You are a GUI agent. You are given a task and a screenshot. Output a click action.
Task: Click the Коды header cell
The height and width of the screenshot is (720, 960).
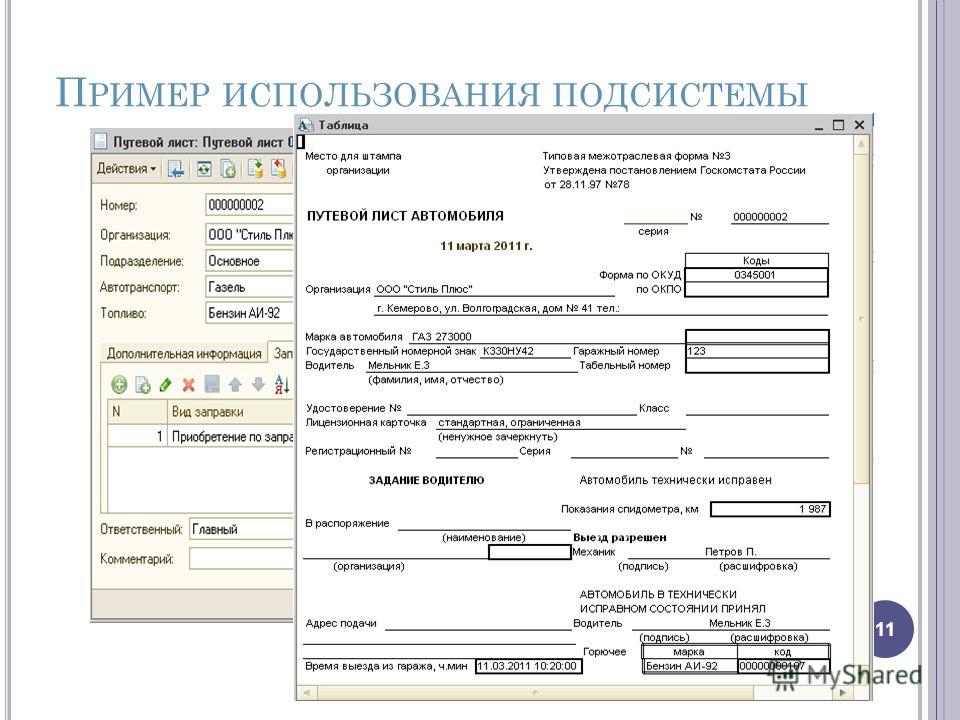point(756,261)
